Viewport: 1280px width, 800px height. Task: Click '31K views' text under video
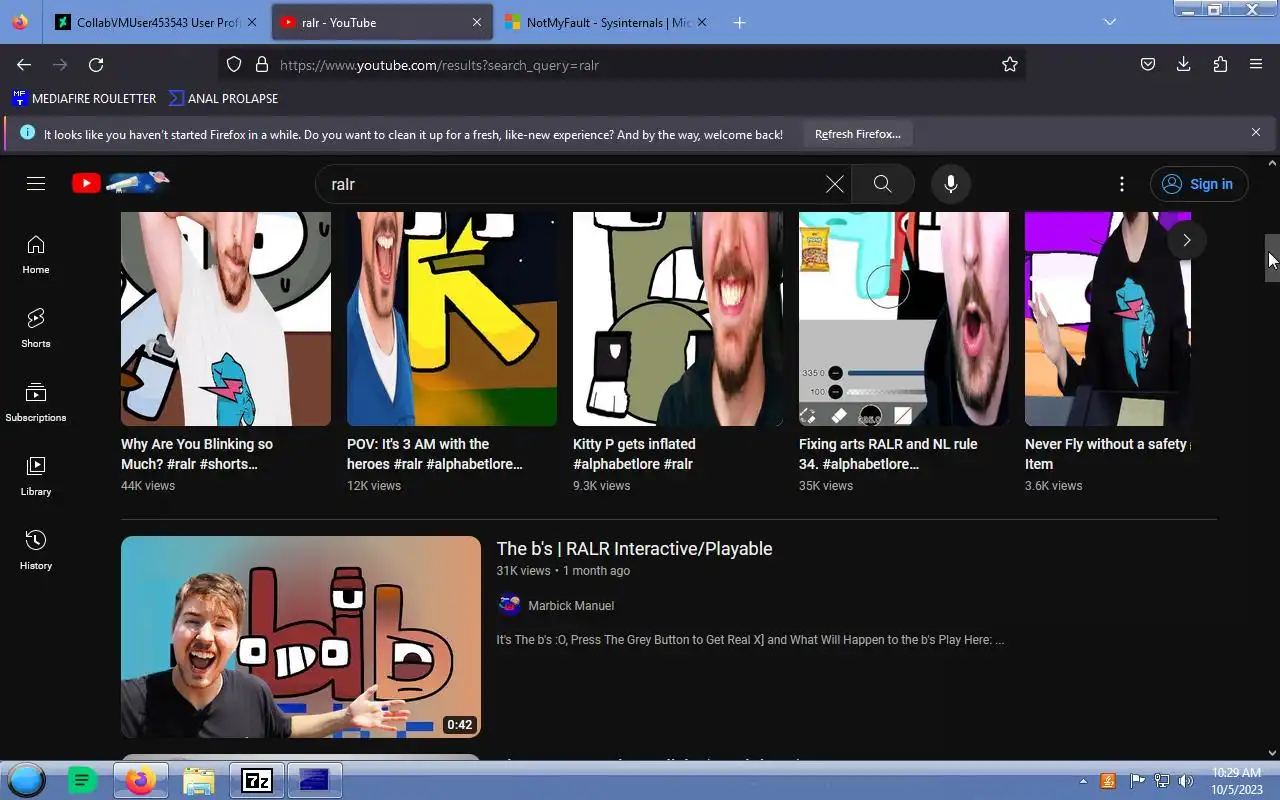click(524, 571)
